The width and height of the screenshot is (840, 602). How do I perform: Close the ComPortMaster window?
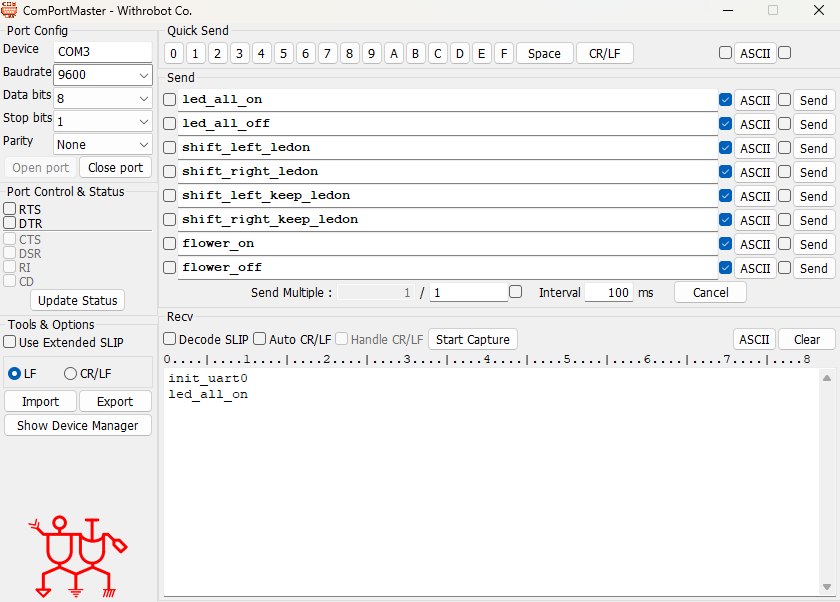(x=819, y=10)
